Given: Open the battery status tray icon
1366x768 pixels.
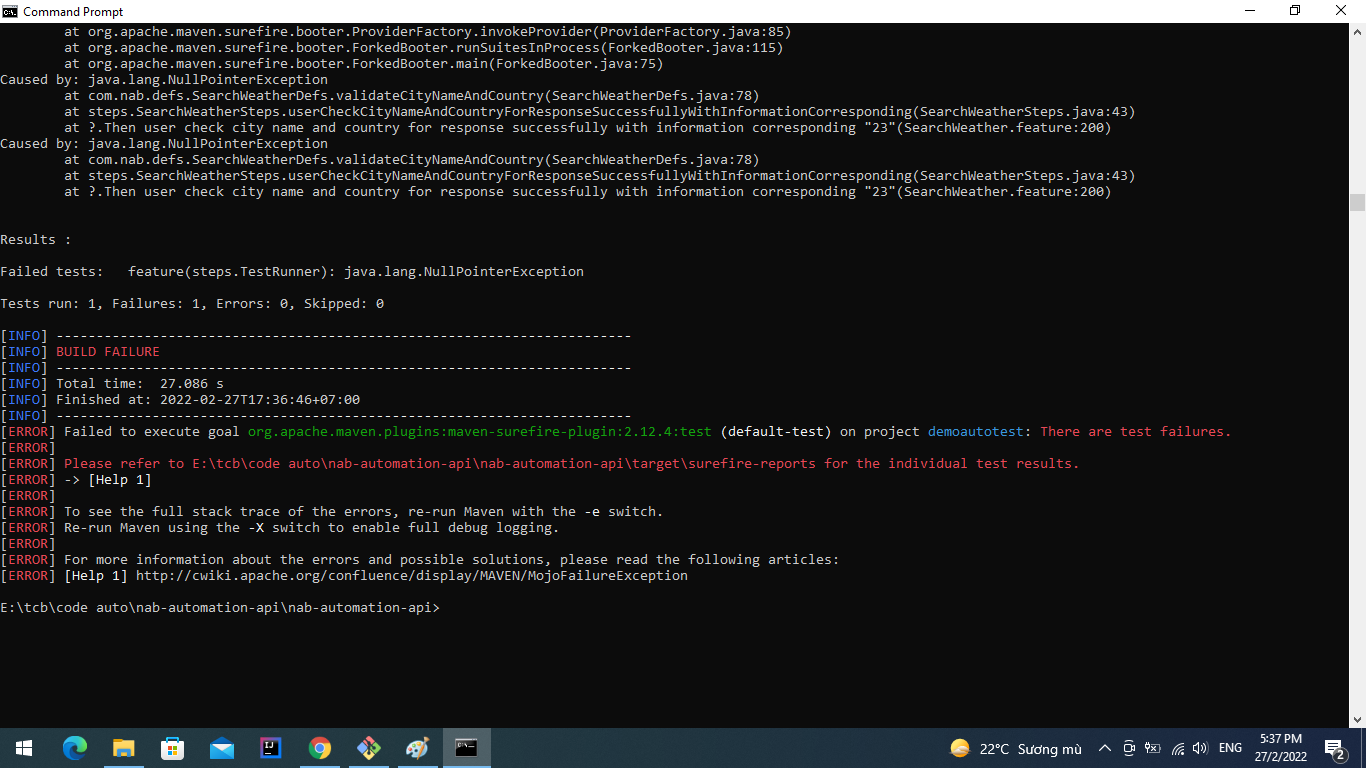Looking at the screenshot, I should click(x=1153, y=748).
